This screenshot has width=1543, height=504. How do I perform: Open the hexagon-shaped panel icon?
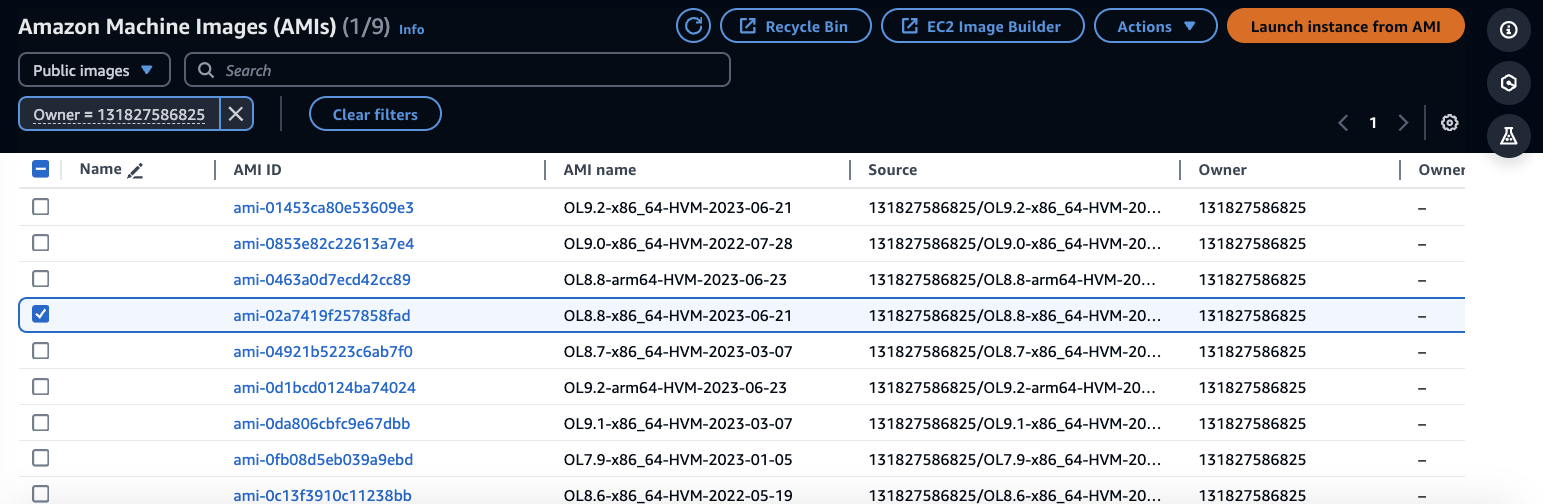(x=1509, y=83)
